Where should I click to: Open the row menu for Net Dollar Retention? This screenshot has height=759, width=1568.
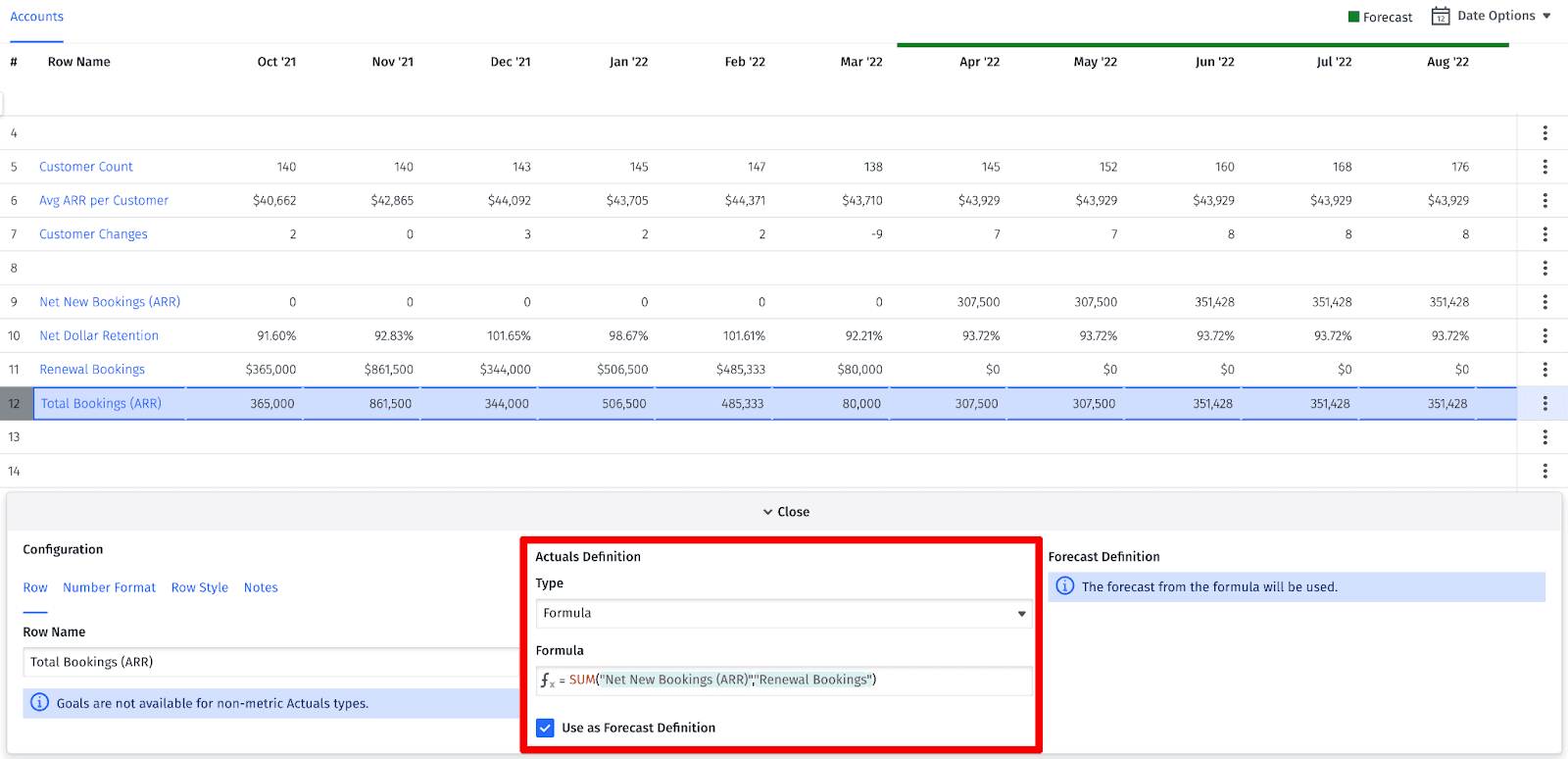(1544, 335)
